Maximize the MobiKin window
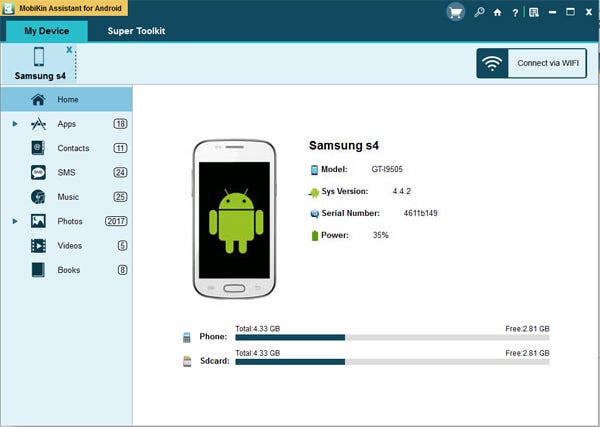The image size is (600, 427). 570,12
